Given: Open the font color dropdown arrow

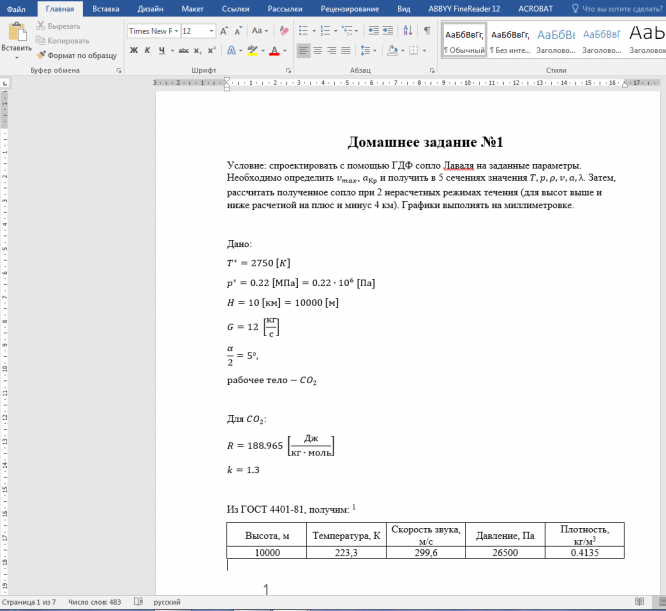Looking at the screenshot, I should pos(285,51).
